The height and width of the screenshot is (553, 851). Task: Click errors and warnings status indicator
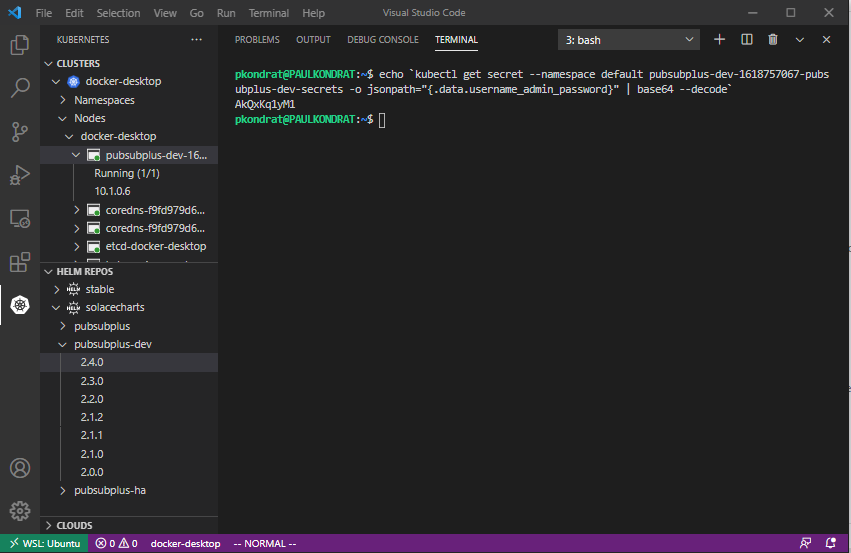(x=117, y=543)
